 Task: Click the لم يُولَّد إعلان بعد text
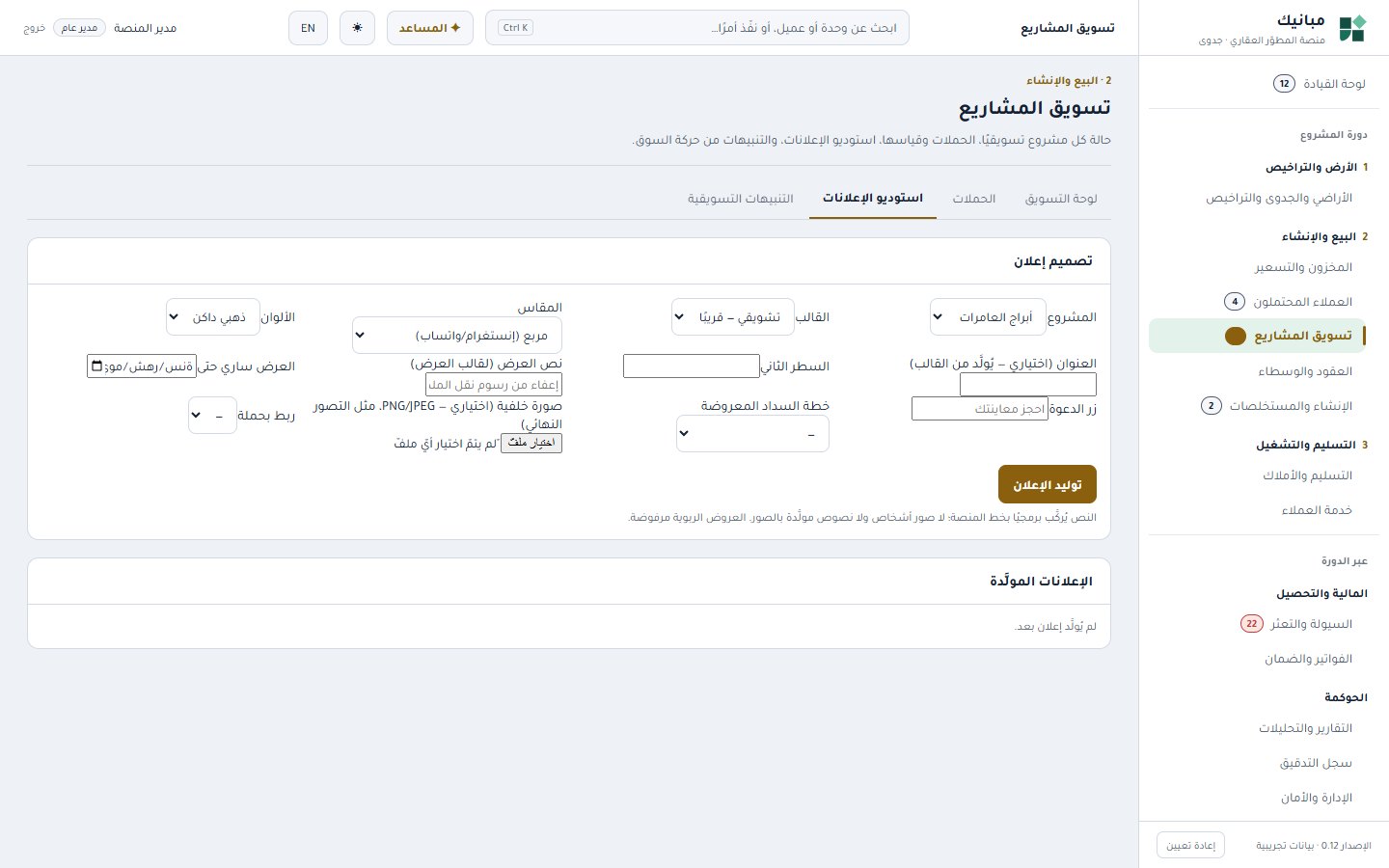pos(1055,627)
